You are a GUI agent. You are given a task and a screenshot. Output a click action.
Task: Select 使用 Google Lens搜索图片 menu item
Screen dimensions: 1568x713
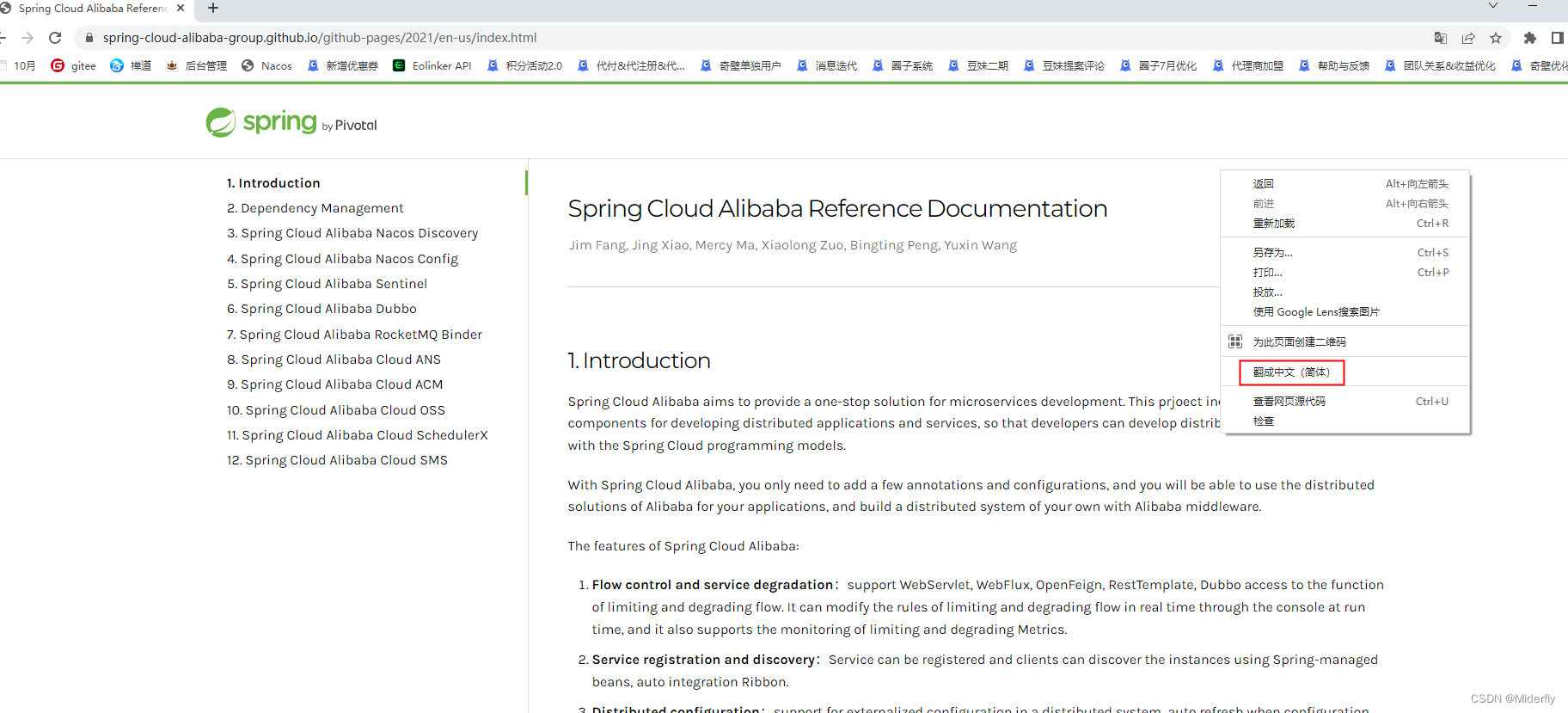[x=1345, y=312]
